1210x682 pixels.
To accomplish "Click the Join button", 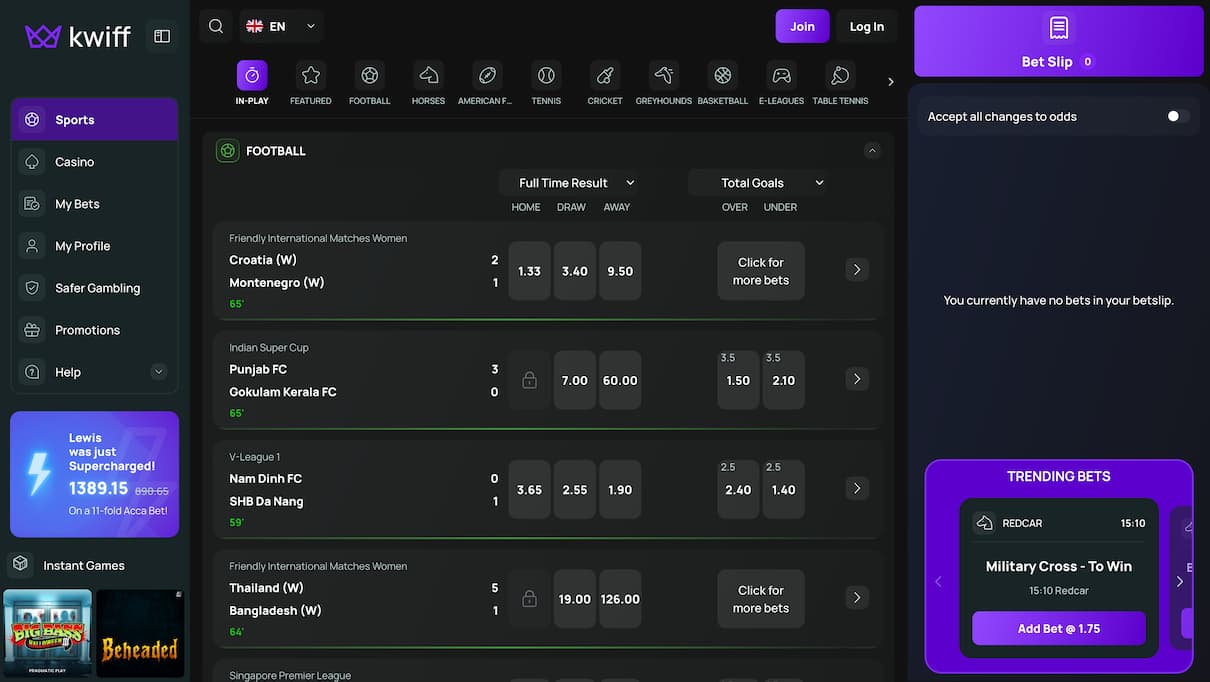I will pyautogui.click(x=802, y=27).
